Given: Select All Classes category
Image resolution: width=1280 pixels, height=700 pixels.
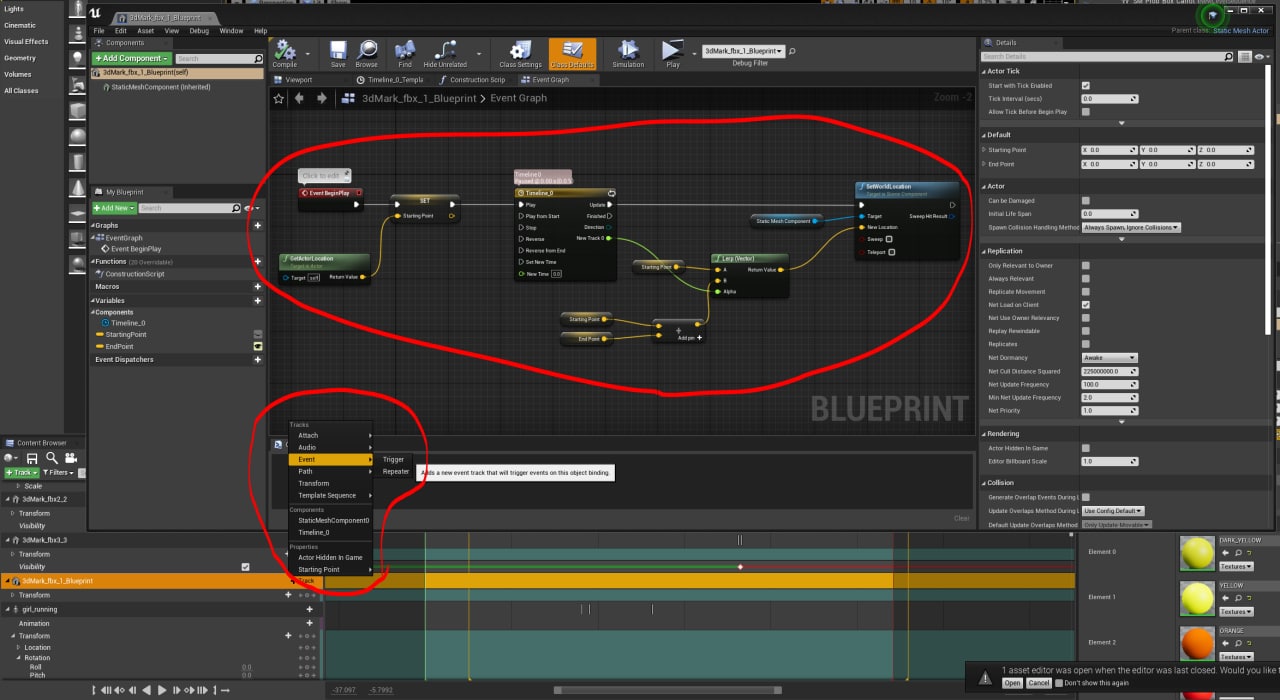Looking at the screenshot, I should pos(21,91).
